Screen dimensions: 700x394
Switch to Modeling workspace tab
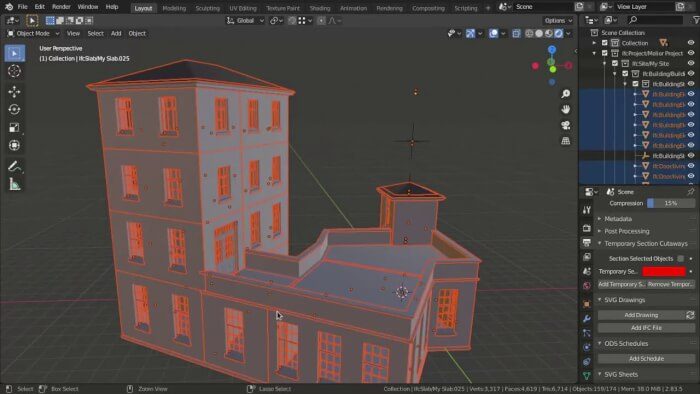[174, 8]
